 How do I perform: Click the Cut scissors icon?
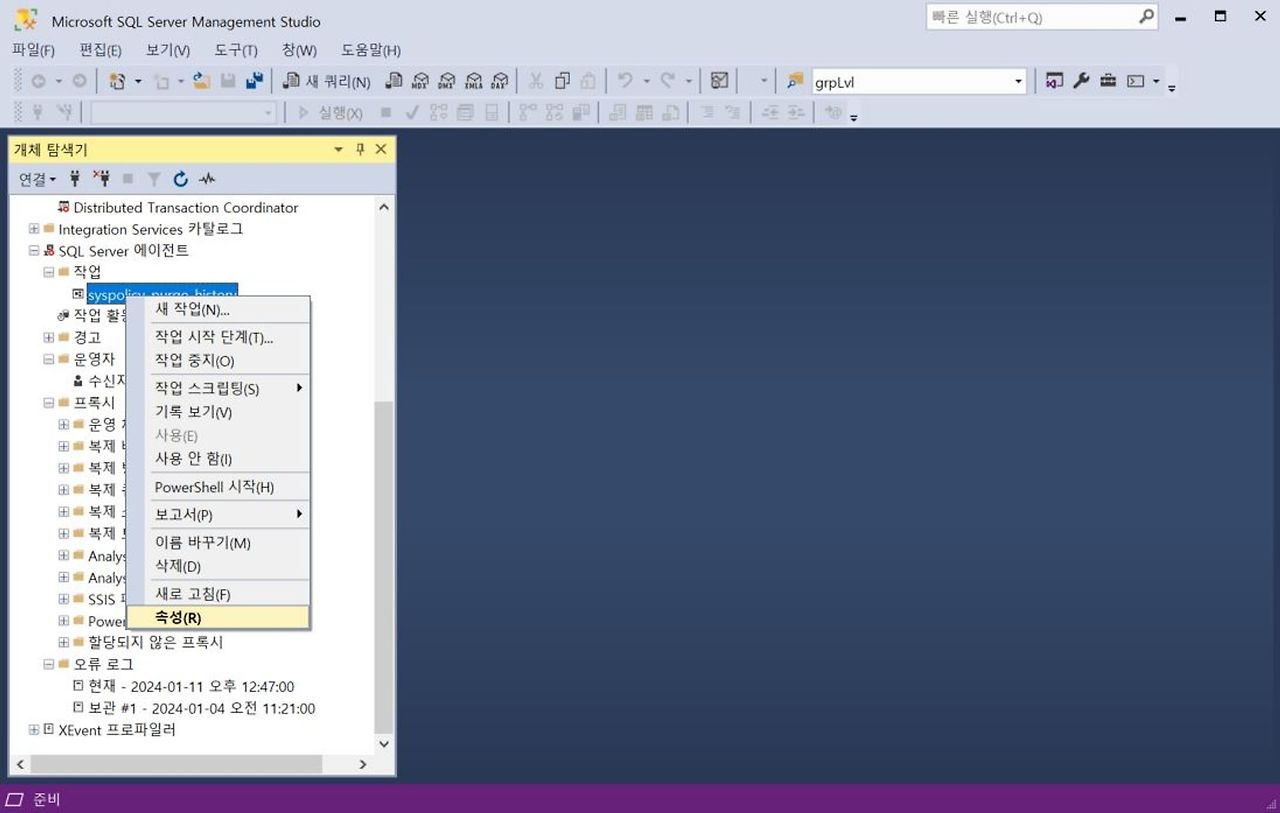tap(536, 81)
